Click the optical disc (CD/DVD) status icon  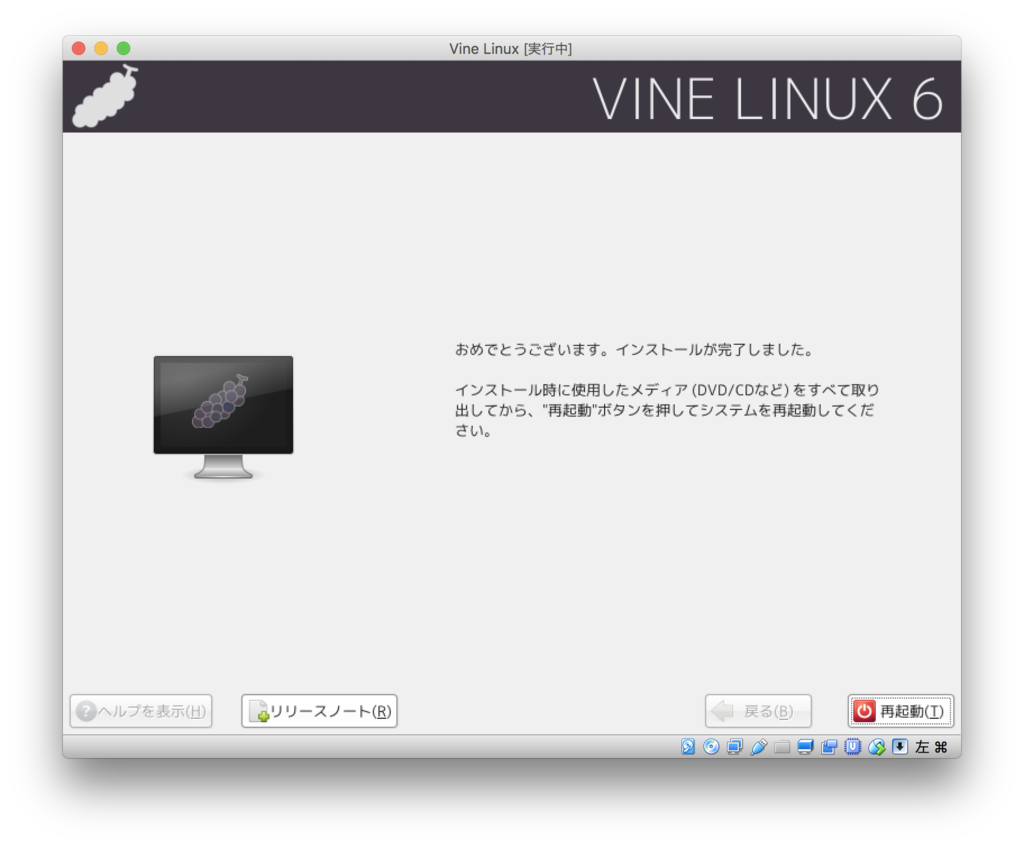[711, 747]
